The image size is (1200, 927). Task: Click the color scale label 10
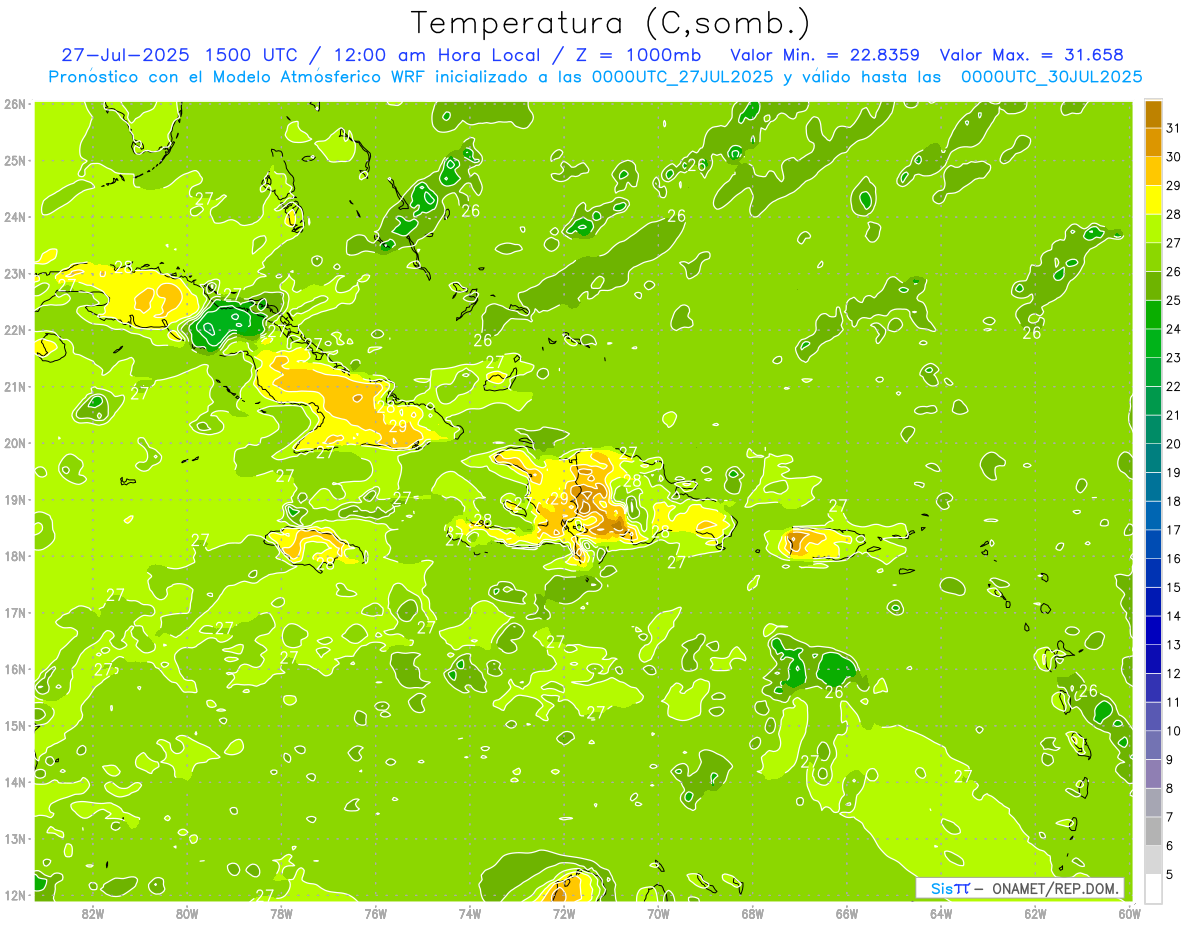tap(1174, 731)
